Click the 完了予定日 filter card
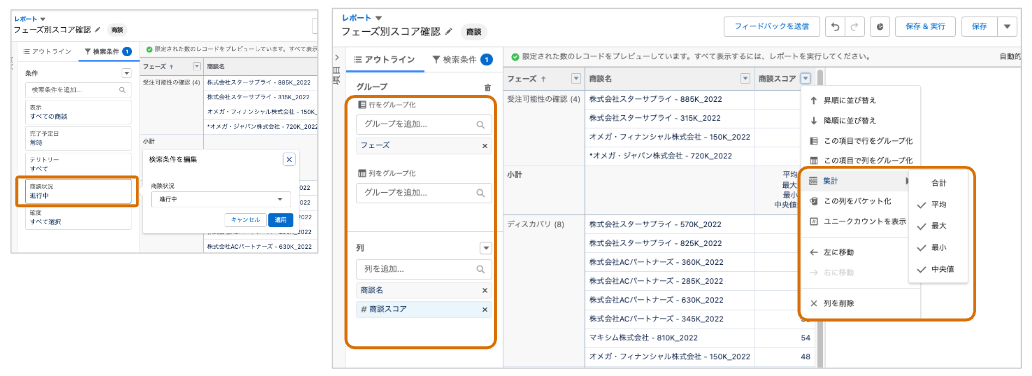 [78, 138]
